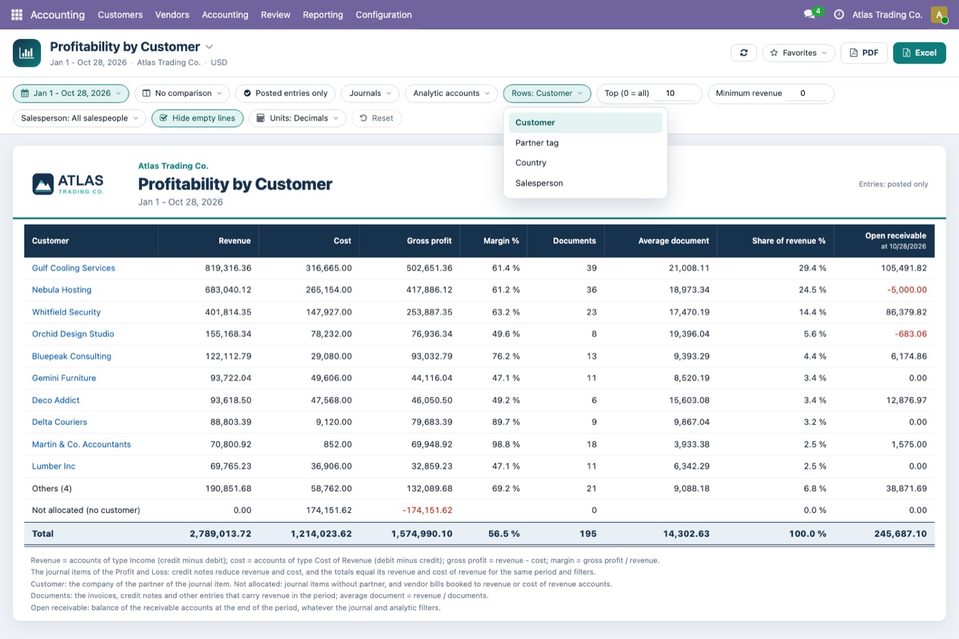959x639 pixels.
Task: Open the Jan 1 - Oct 28, 2026 date filter
Action: [x=71, y=93]
